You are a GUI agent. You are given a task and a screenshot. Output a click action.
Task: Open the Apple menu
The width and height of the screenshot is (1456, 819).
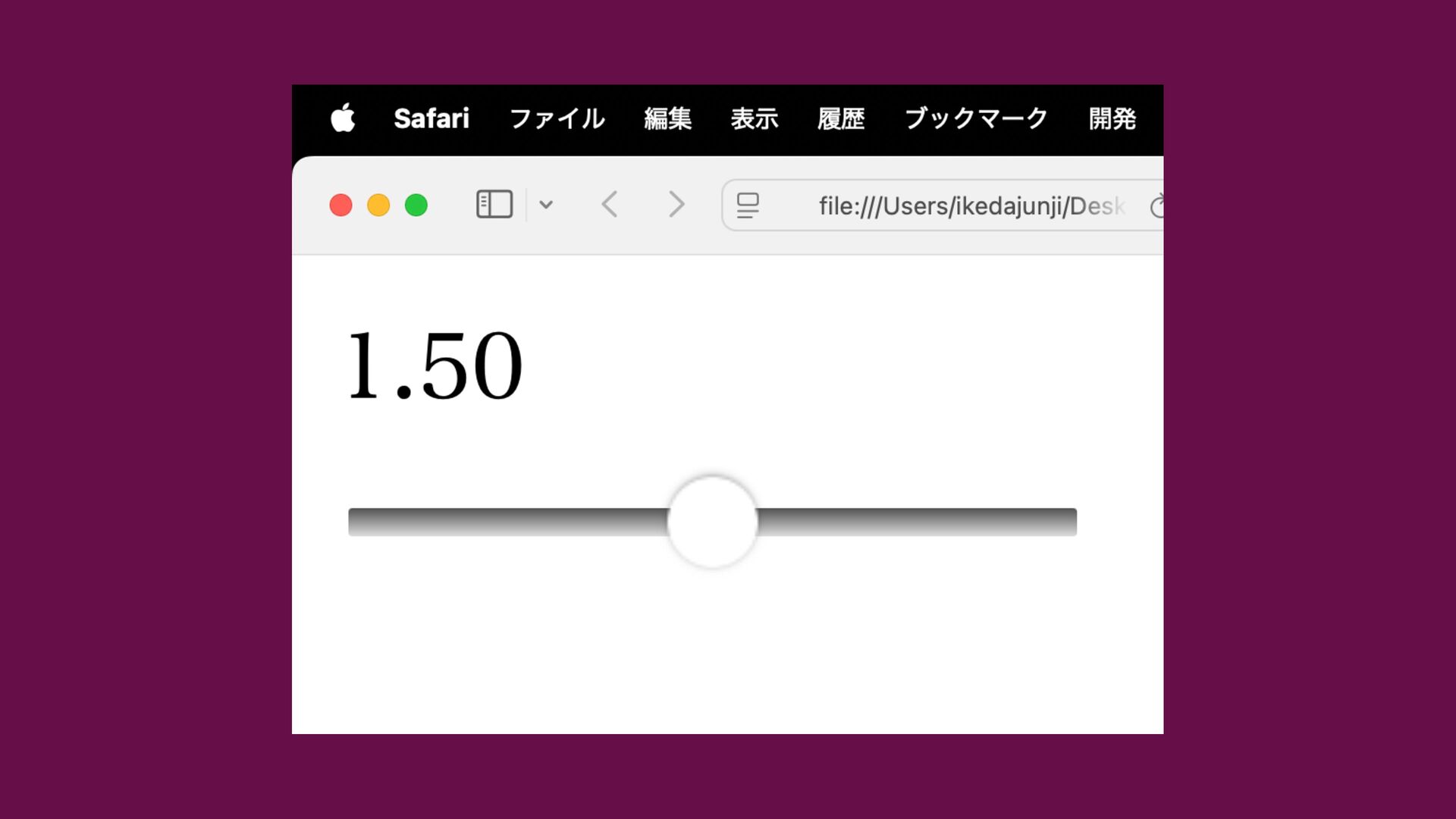coord(343,118)
